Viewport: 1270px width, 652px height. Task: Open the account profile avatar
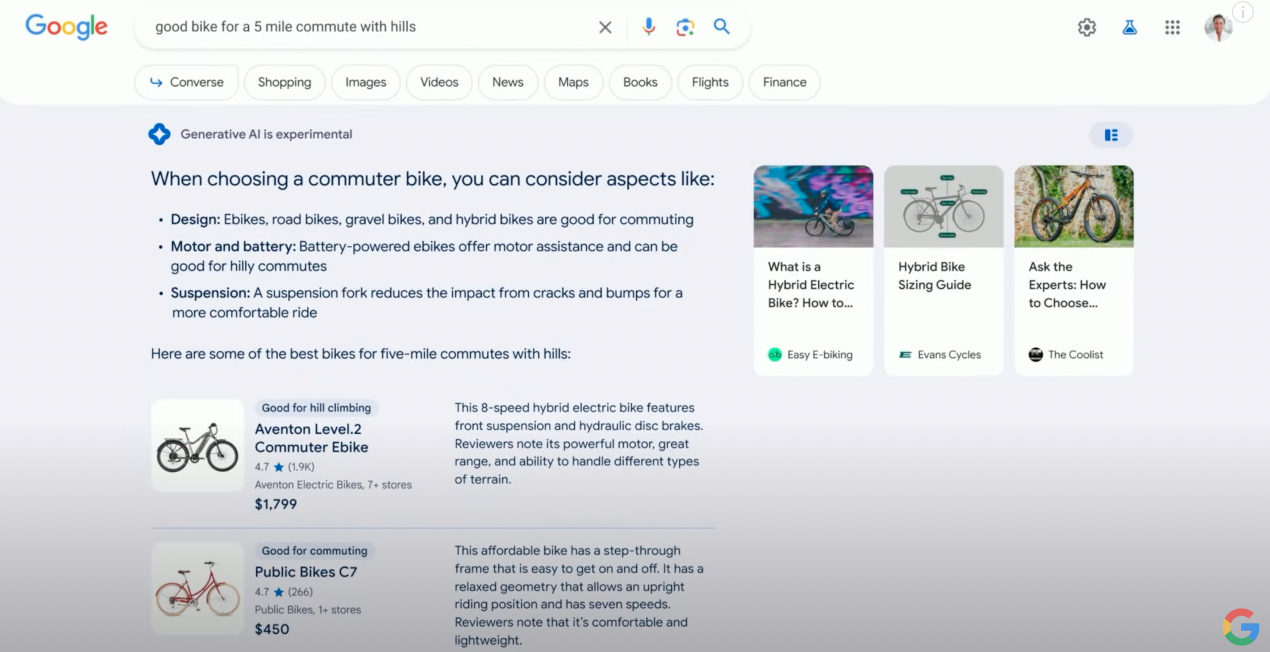(1218, 27)
